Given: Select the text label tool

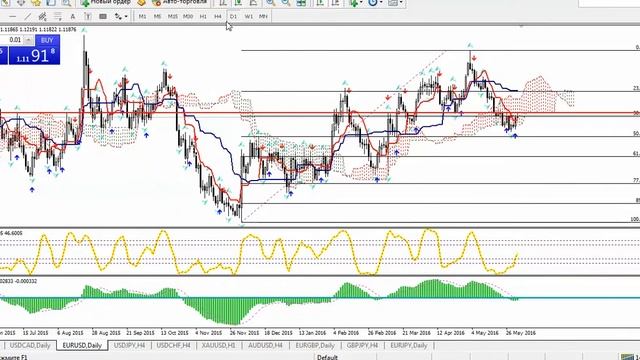Looking at the screenshot, I should [x=87, y=16].
